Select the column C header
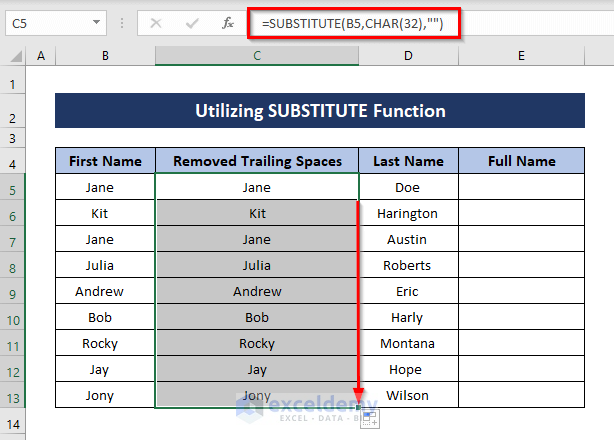This screenshot has height=440, width=614. pyautogui.click(x=257, y=57)
